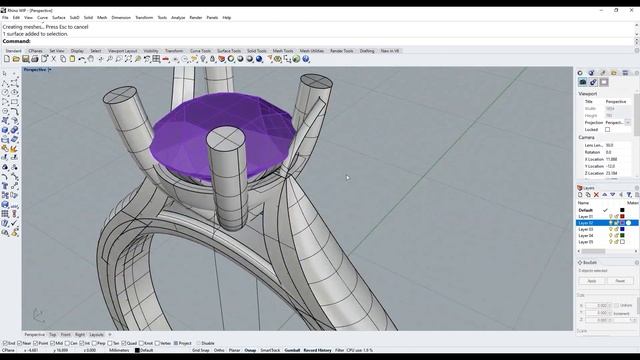Switch to the Top viewport tab
The image size is (640, 360).
coord(53,335)
